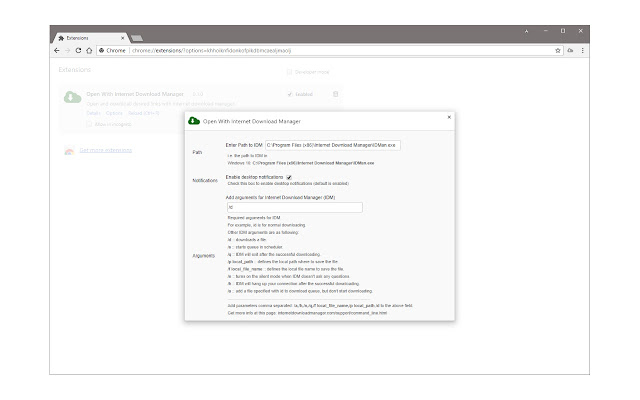640x400 pixels.
Task: Open a new tab next to Extensions
Action: [137, 38]
